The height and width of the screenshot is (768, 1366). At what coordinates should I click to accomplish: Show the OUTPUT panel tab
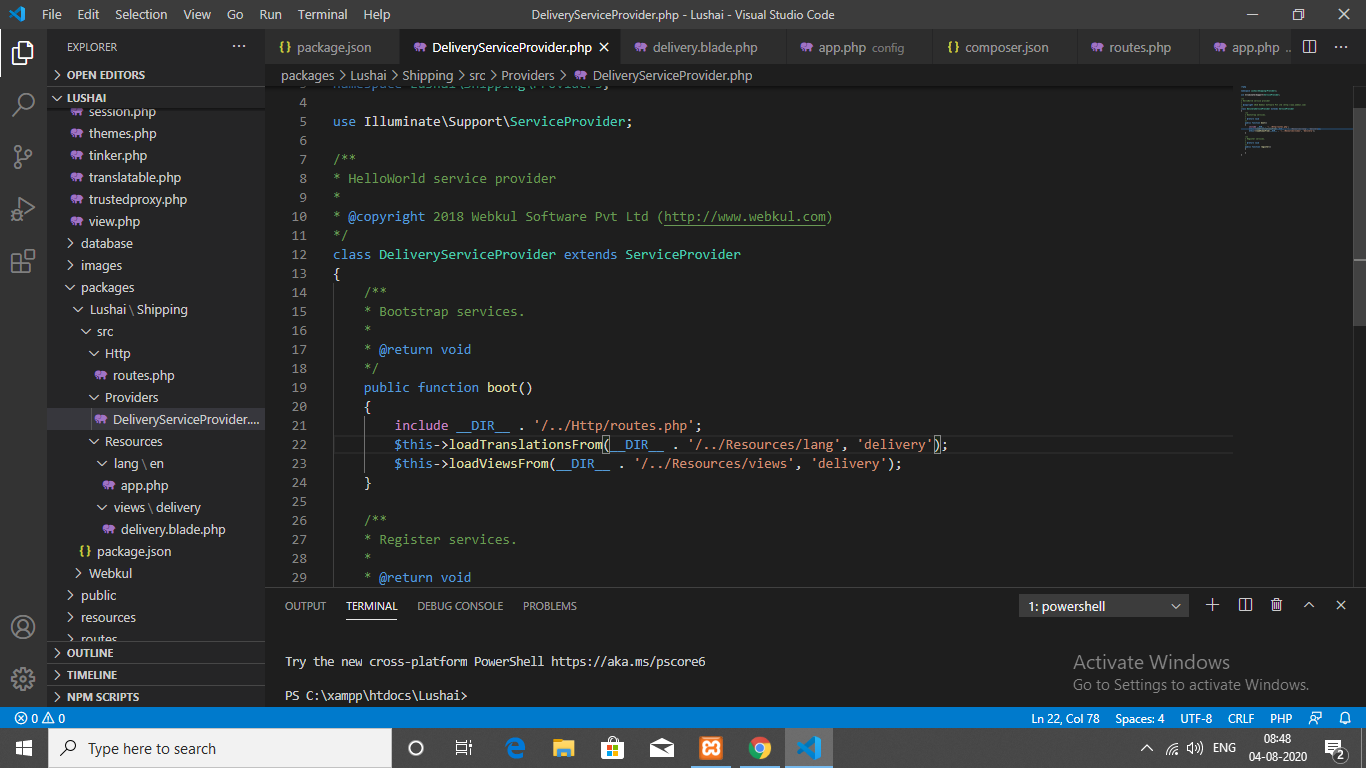click(x=305, y=606)
